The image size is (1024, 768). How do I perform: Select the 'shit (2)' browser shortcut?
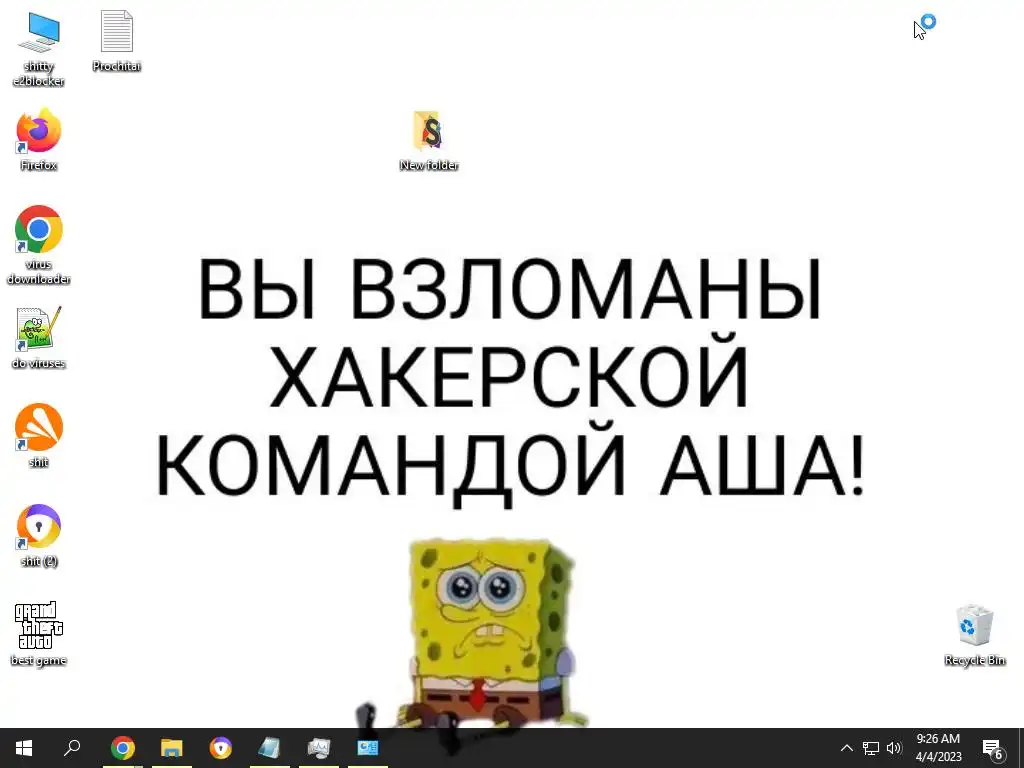(x=39, y=535)
